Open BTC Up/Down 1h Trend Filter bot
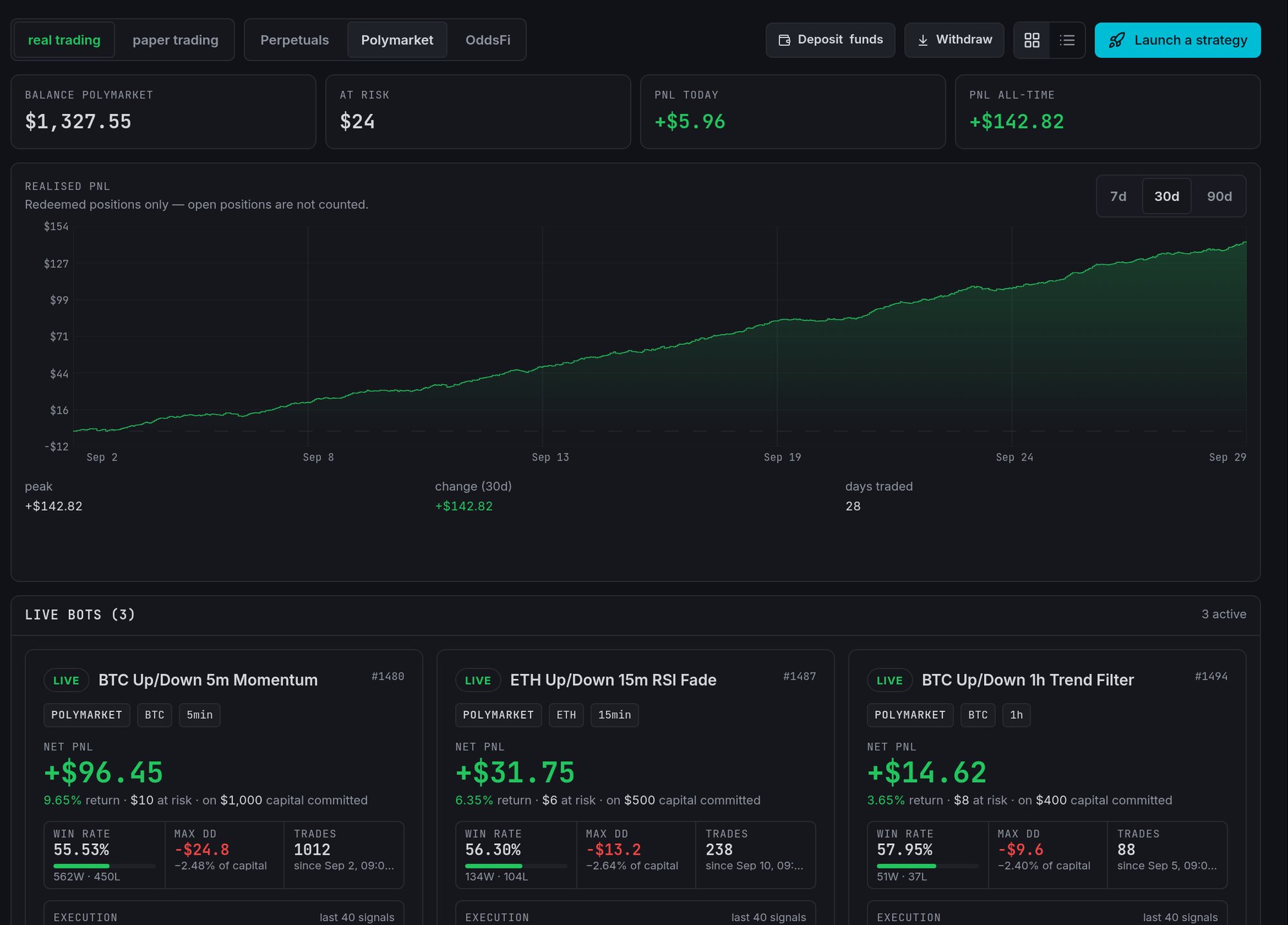Viewport: 1288px width, 925px height. (1028, 680)
